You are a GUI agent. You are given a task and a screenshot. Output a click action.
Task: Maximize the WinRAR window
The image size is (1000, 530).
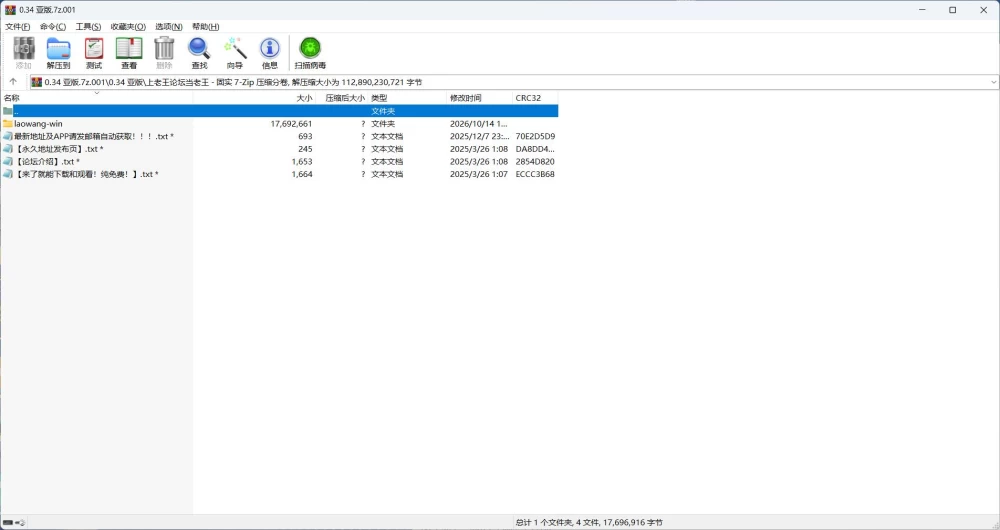coord(953,10)
